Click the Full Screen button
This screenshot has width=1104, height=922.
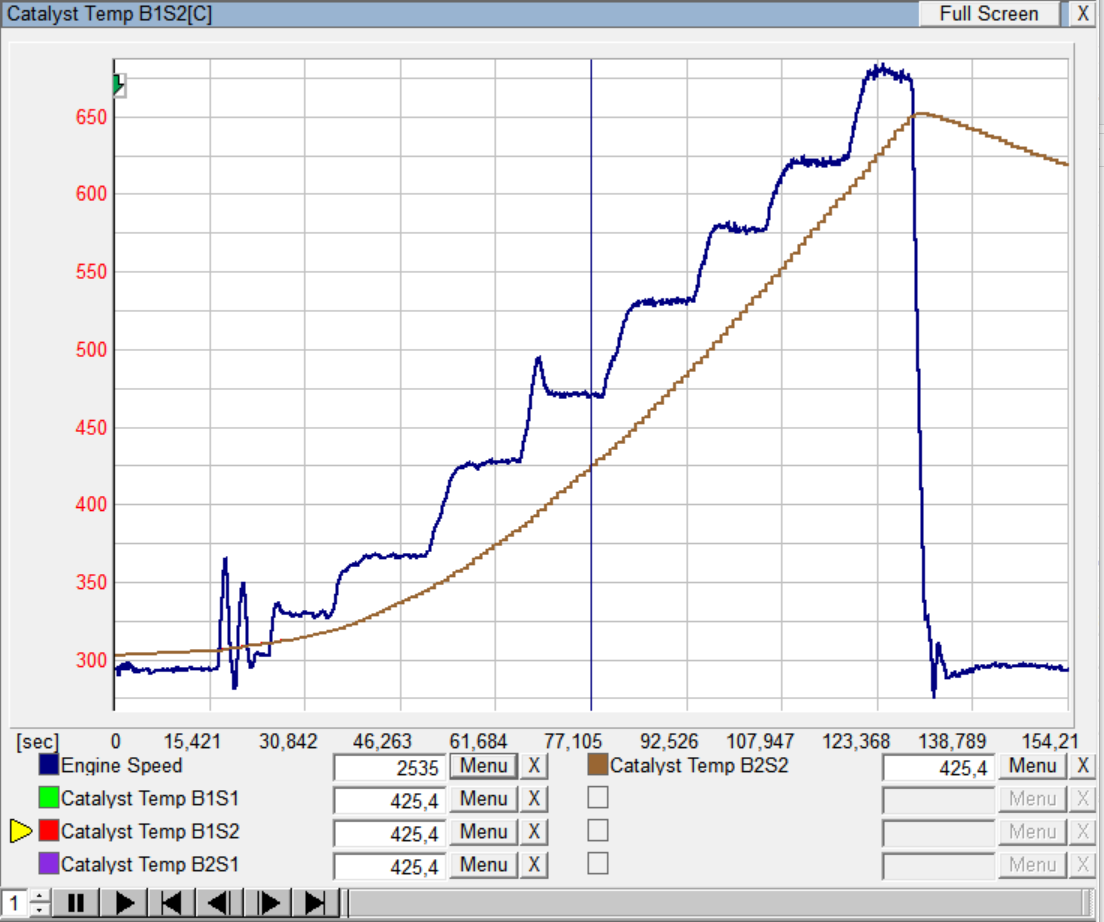tap(989, 14)
